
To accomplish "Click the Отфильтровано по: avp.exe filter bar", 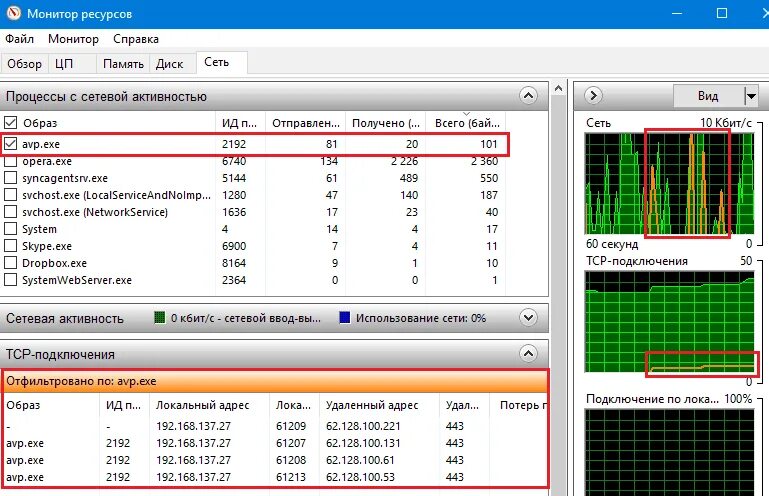I will tap(275, 381).
